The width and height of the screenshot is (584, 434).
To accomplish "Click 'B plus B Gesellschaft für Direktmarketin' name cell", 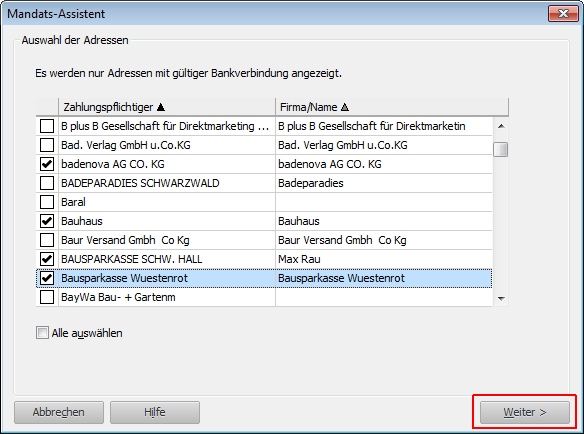I will 384,126.
